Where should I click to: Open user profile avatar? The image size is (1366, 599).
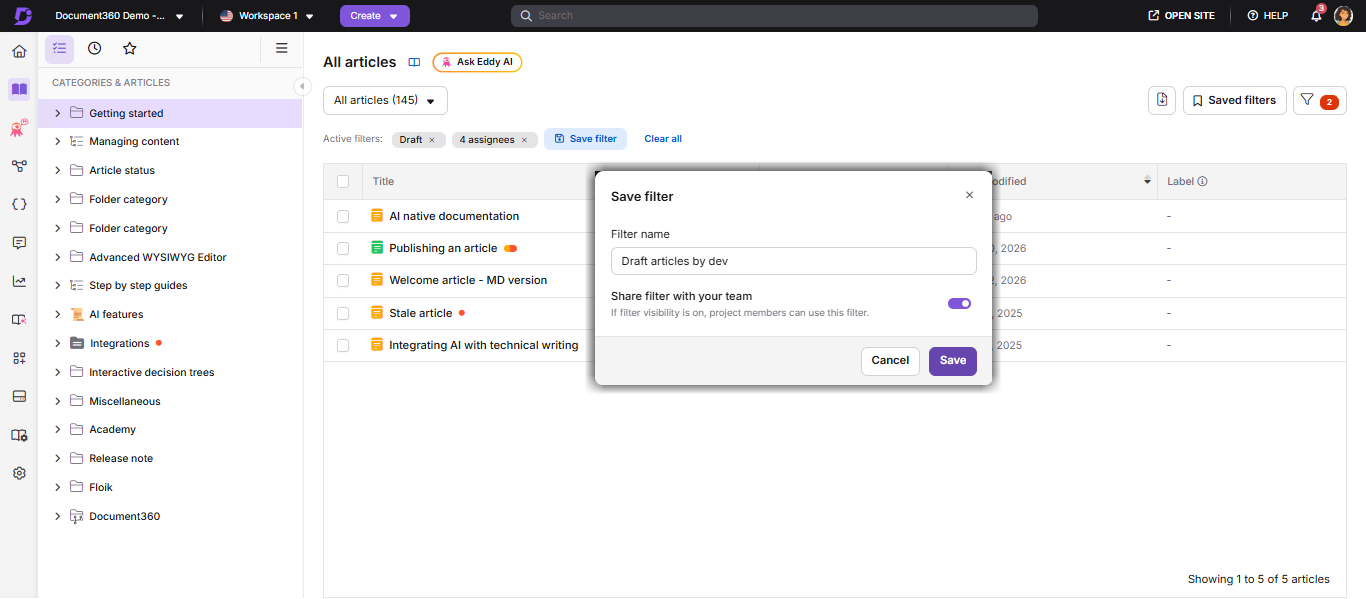click(1343, 16)
